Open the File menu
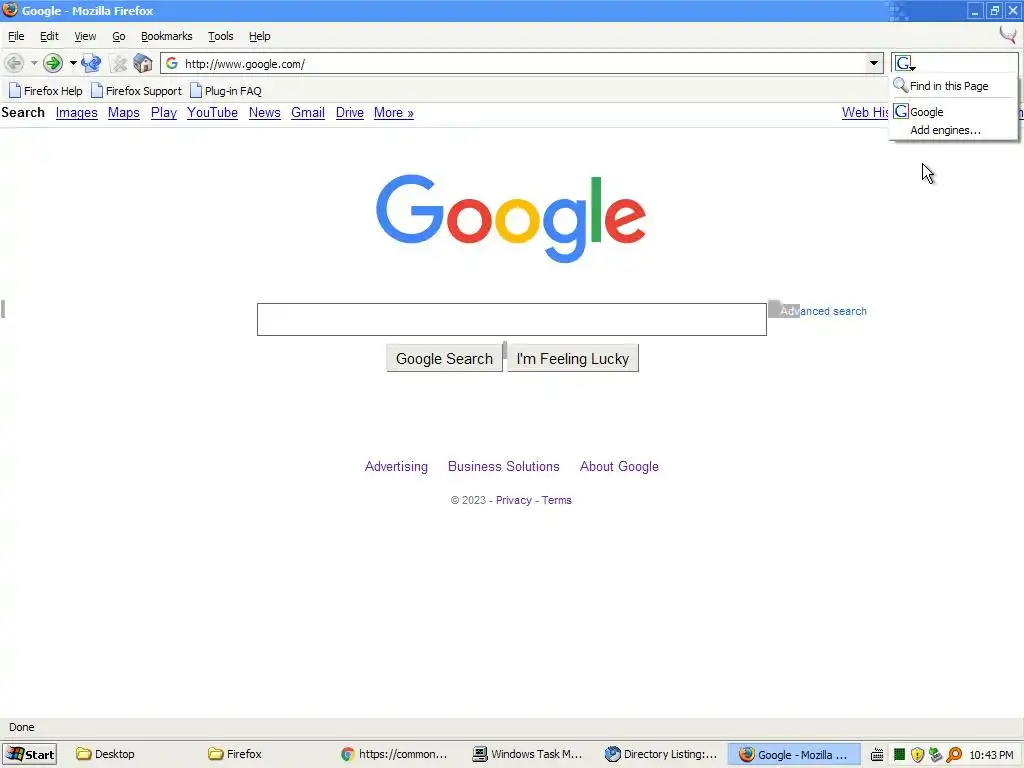Screen dimensions: 1024x768 click(16, 36)
